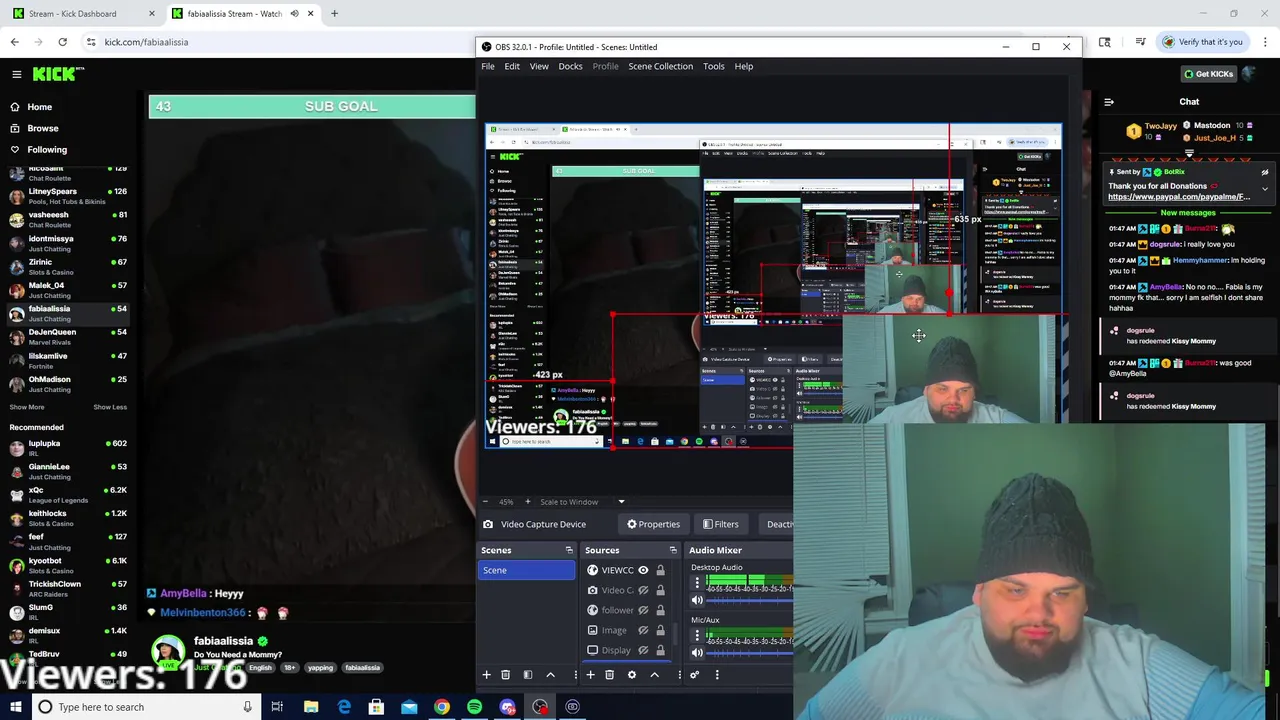Screen dimensions: 1280x720
Task: Click Show Less under Following list
Action: pos(110,407)
